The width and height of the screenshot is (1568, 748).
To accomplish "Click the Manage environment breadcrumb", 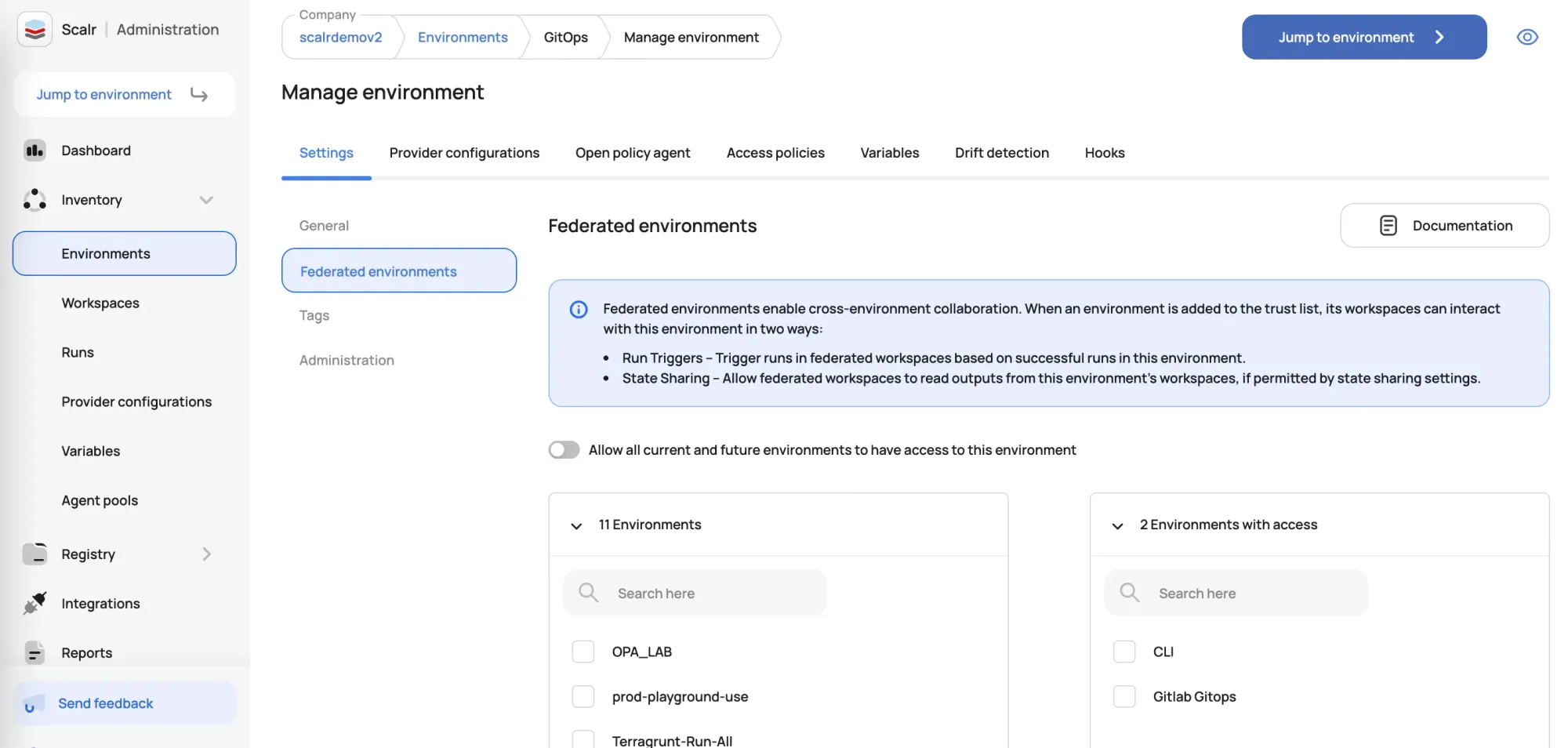I will [x=691, y=38].
